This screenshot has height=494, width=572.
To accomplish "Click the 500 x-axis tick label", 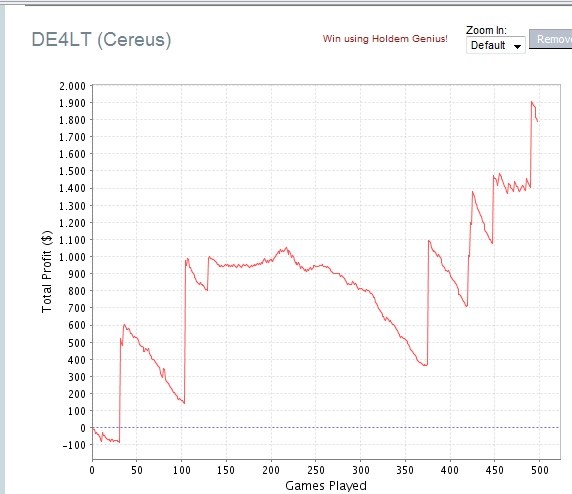I will tap(540, 470).
